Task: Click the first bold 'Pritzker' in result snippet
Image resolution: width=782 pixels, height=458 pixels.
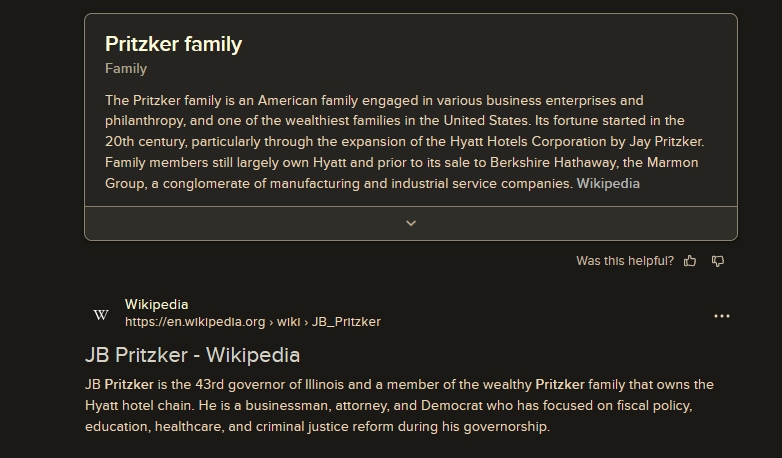Action: pos(129,385)
